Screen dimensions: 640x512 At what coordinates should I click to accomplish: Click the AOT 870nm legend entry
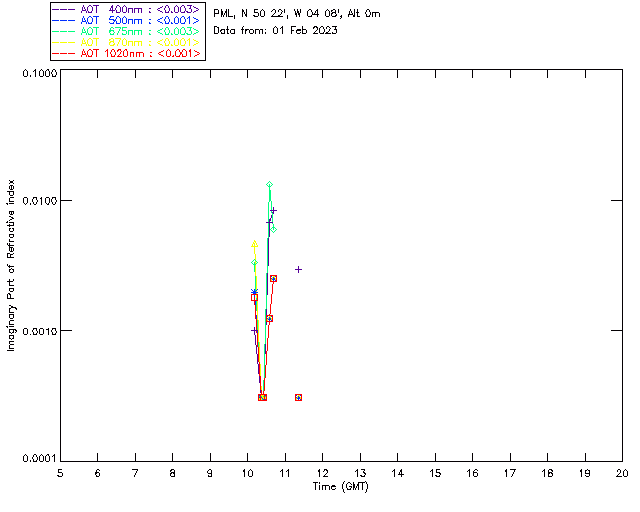click(126, 42)
